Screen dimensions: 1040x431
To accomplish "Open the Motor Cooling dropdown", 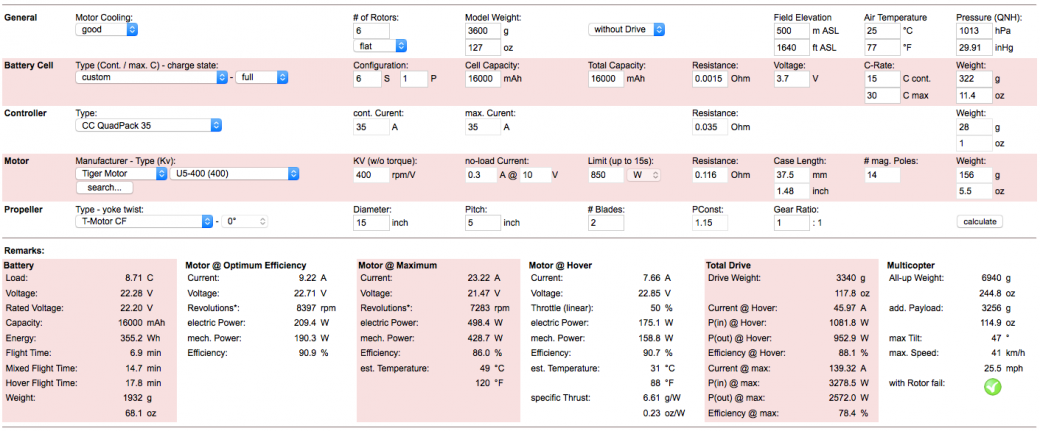I will 107,29.
